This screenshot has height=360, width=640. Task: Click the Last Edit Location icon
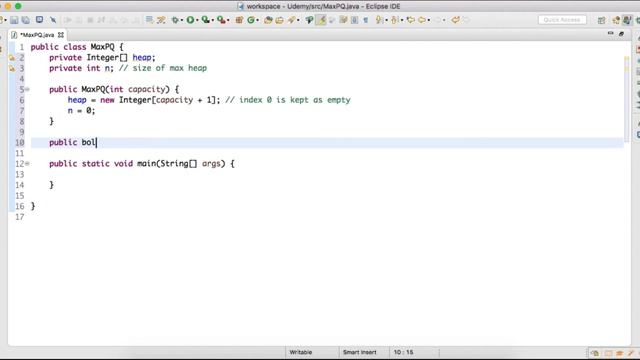tap(411, 20)
